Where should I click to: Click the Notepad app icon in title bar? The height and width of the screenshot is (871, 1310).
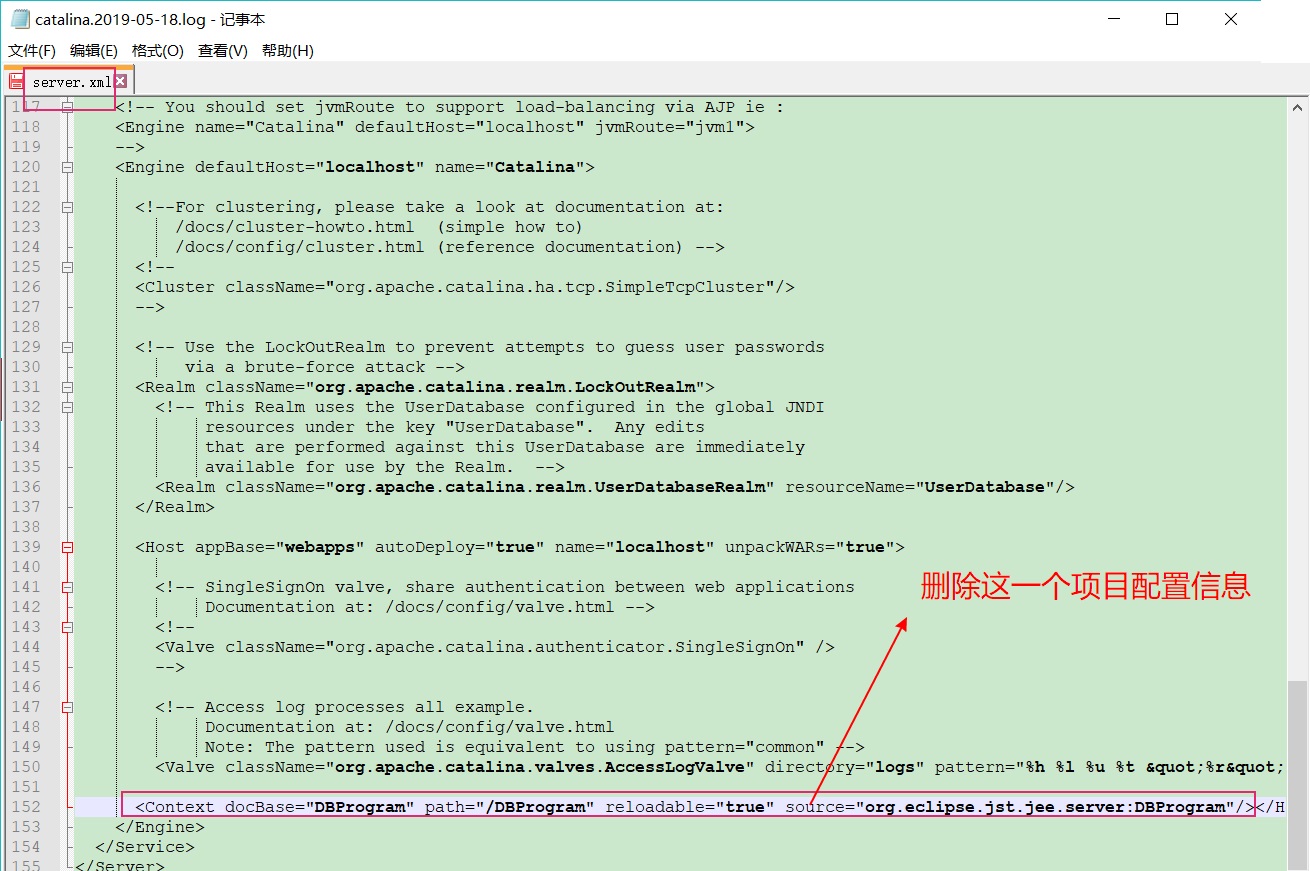tap(20, 19)
